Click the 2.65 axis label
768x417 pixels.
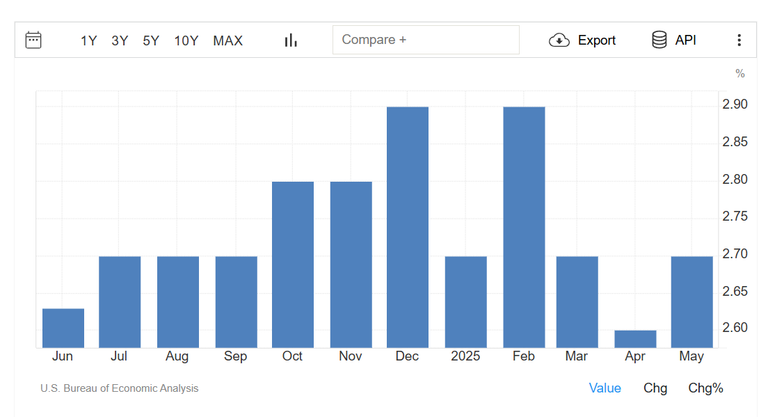pyautogui.click(x=735, y=291)
